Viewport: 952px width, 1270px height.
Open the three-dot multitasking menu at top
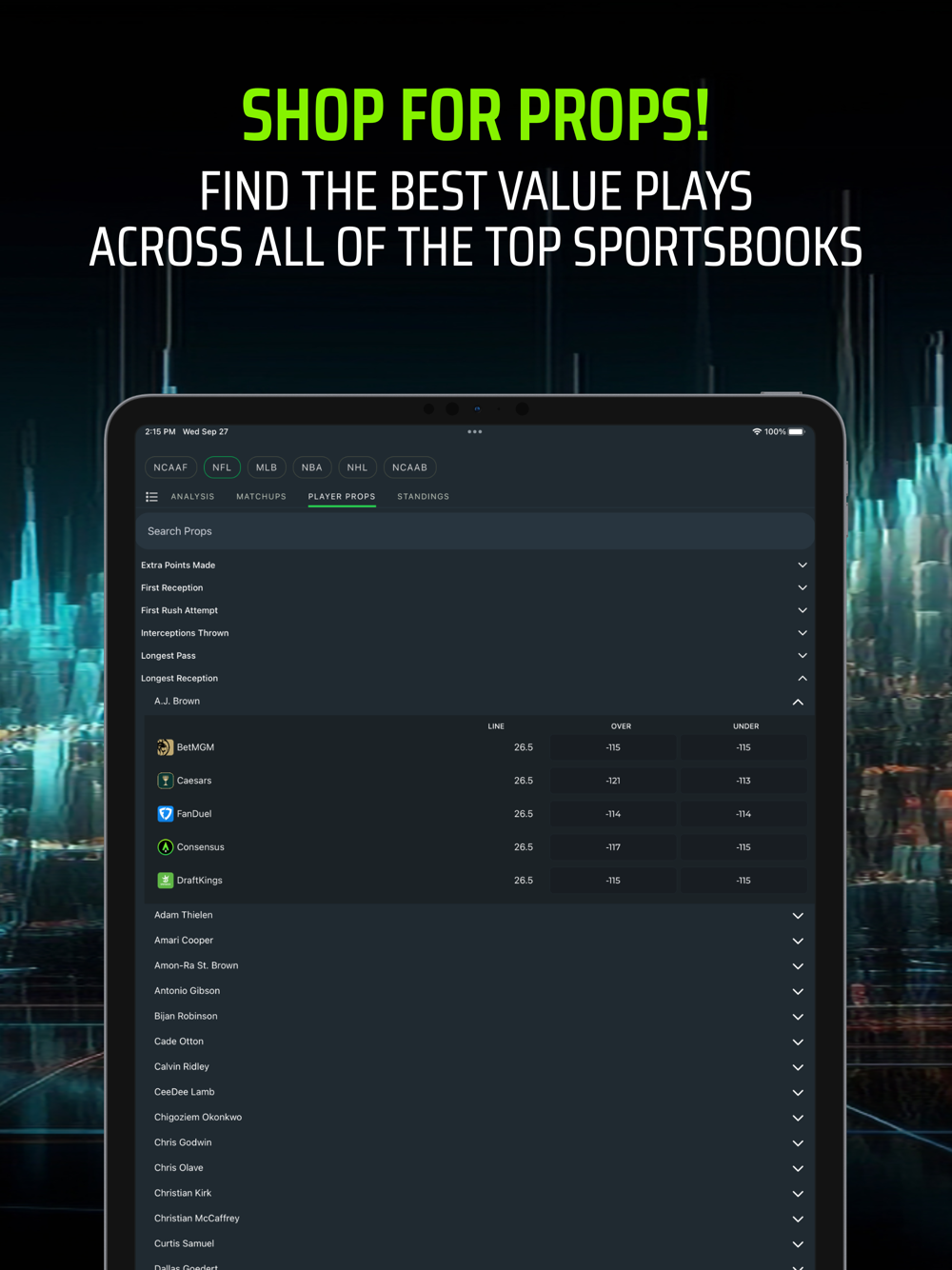tap(475, 432)
